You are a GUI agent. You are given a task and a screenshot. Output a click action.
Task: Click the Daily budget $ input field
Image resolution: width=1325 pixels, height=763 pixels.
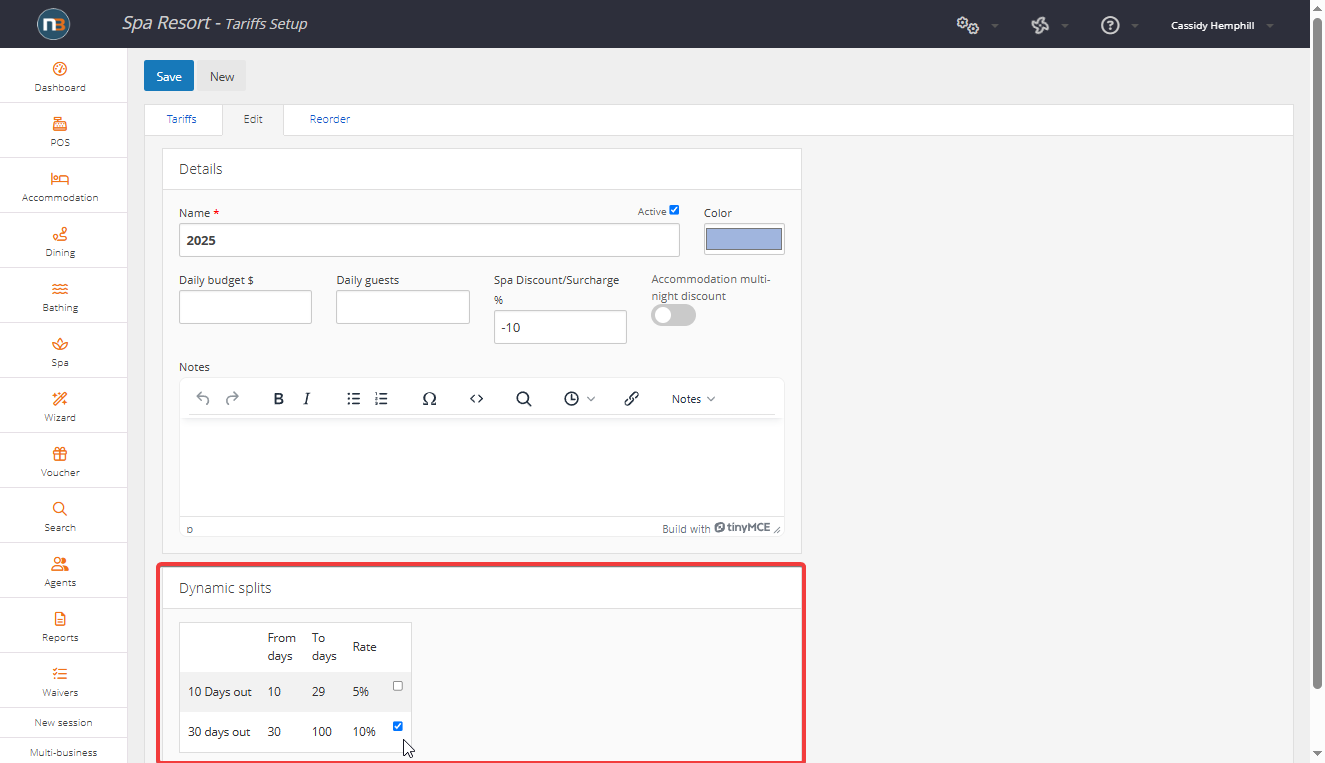245,307
